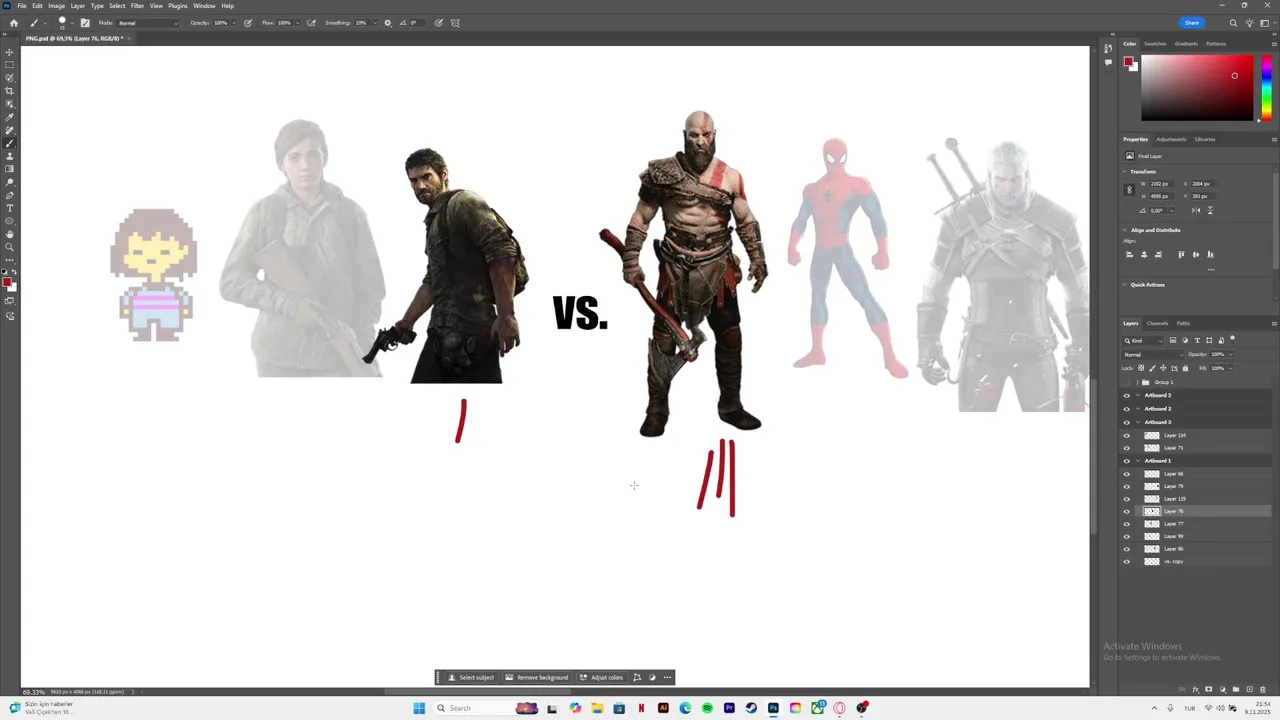Collapse Artboard 1 in Layers panel
This screenshot has width=1280, height=720.
1138,461
